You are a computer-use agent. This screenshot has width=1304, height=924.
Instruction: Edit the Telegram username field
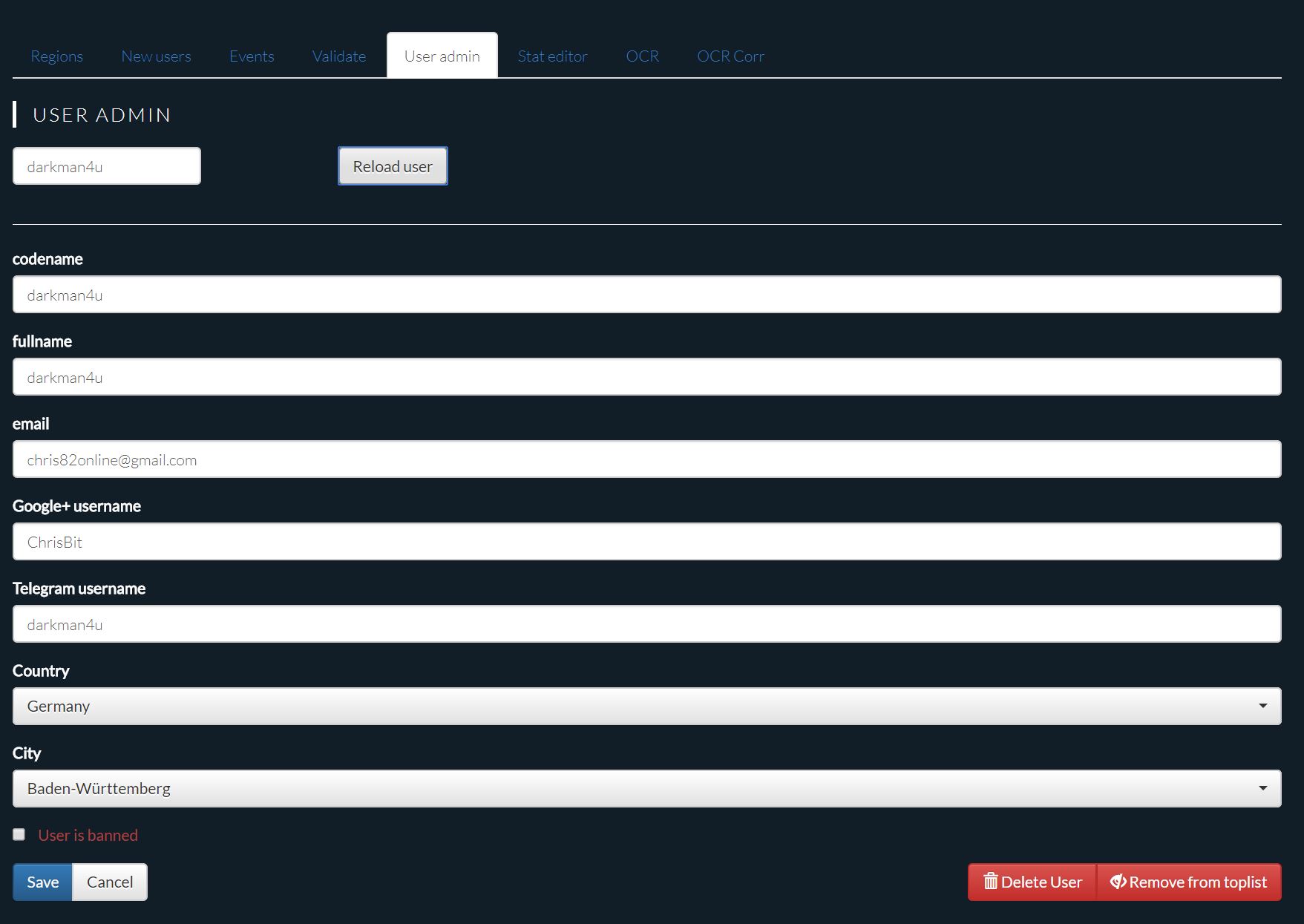pyautogui.click(x=647, y=624)
